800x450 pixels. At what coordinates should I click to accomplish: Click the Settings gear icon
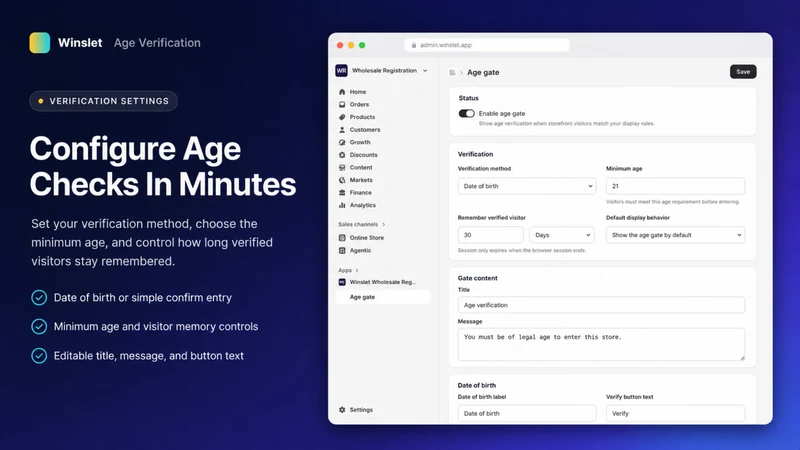tap(342, 410)
